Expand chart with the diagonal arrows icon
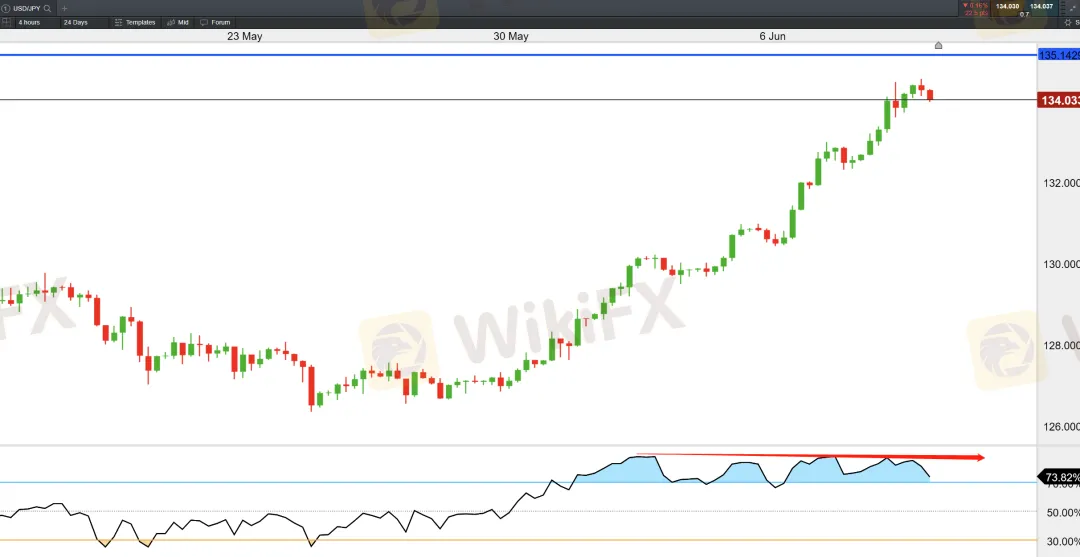Viewport: 1080px width, 557px height. coord(1072,8)
